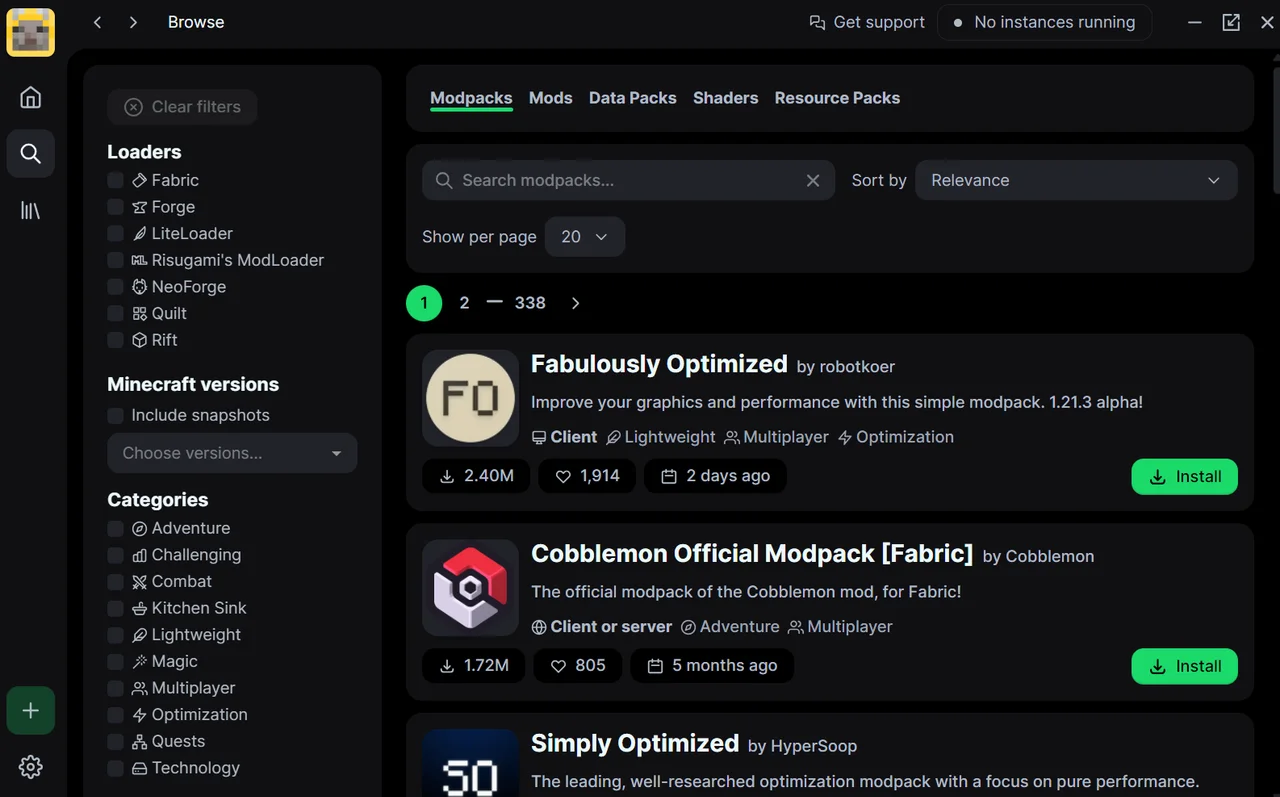
Task: Click the Clear filters button
Action: click(x=182, y=107)
